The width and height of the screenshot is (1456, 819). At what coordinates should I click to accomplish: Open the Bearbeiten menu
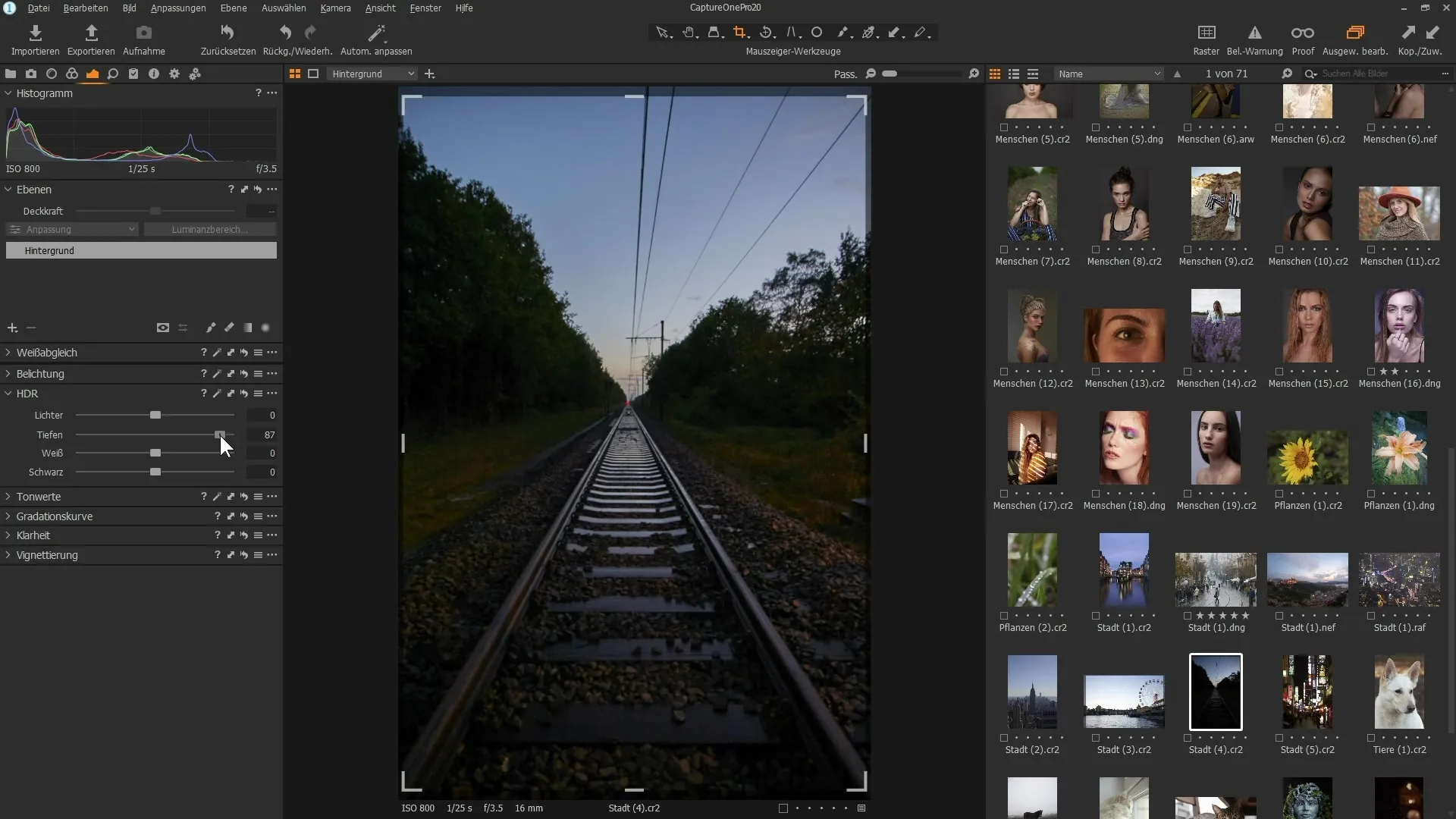(x=85, y=8)
